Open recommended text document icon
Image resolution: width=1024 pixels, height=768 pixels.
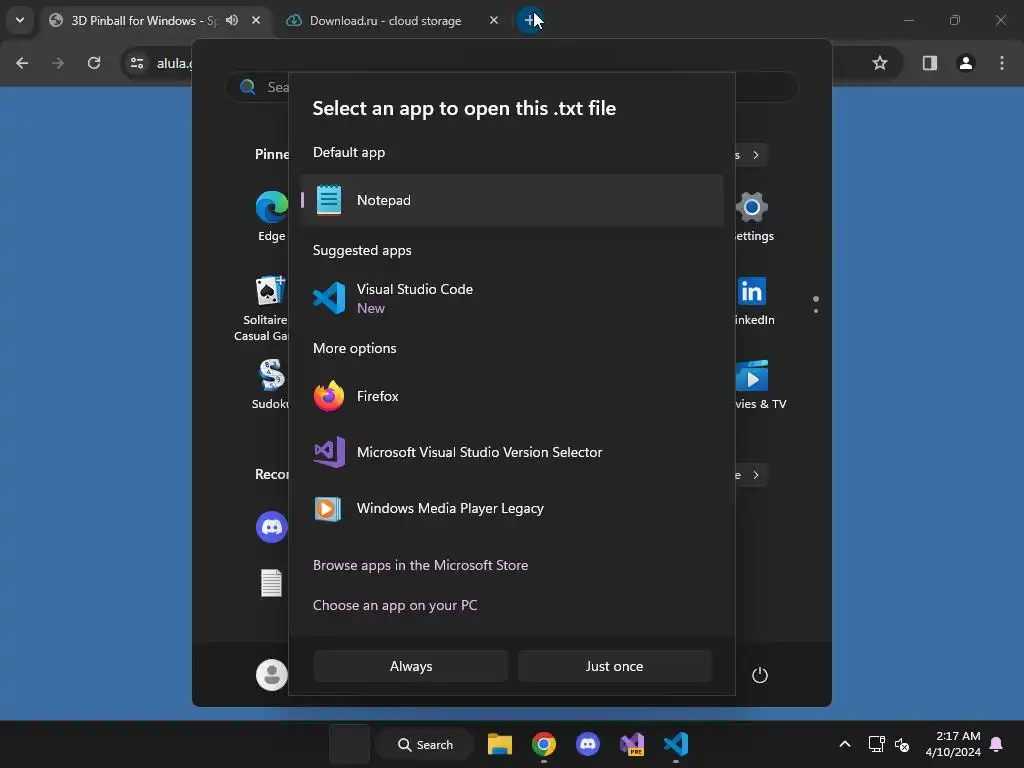(271, 583)
